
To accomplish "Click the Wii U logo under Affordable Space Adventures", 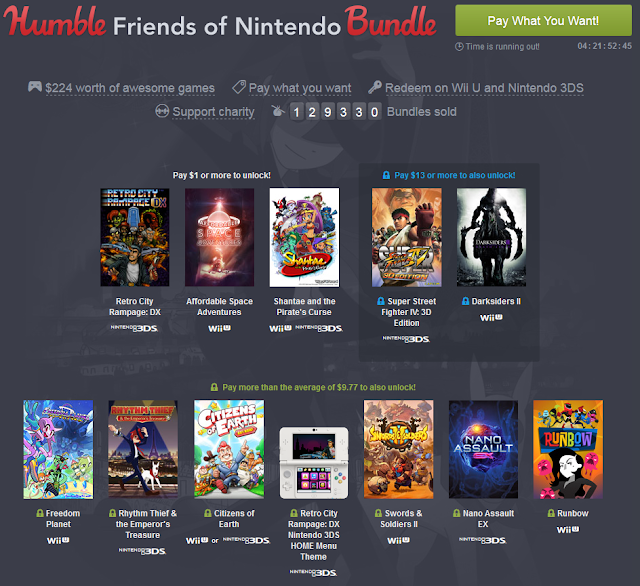I will pyautogui.click(x=219, y=328).
